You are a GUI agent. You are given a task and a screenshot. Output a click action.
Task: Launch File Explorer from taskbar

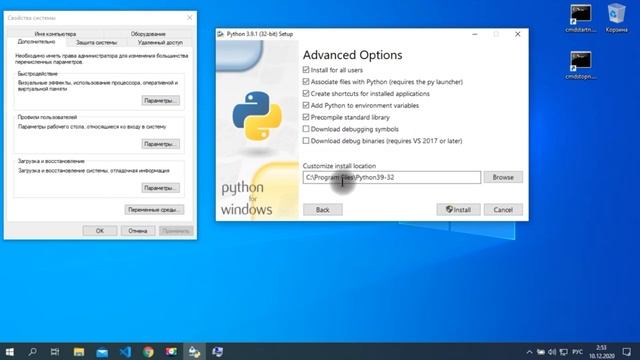(79, 351)
